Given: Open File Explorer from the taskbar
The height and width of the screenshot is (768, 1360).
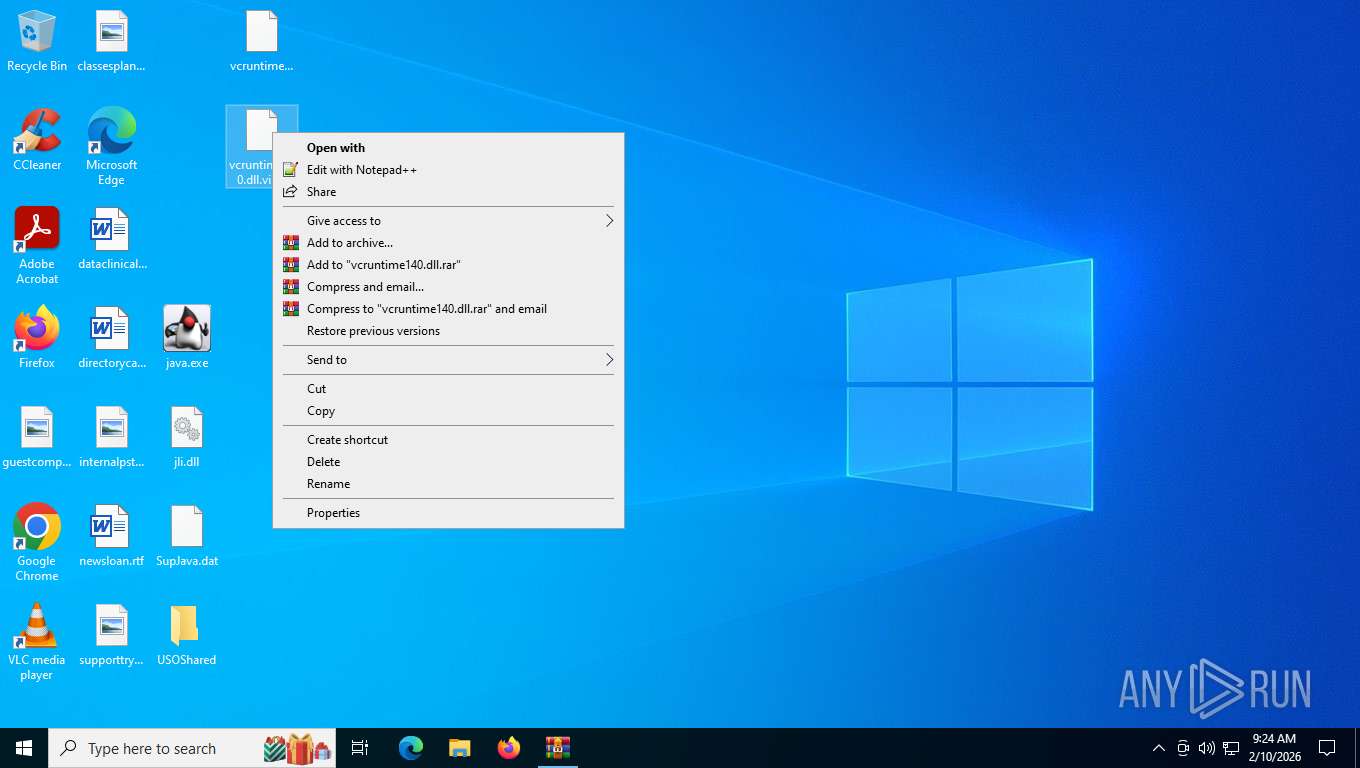Looking at the screenshot, I should 459,748.
